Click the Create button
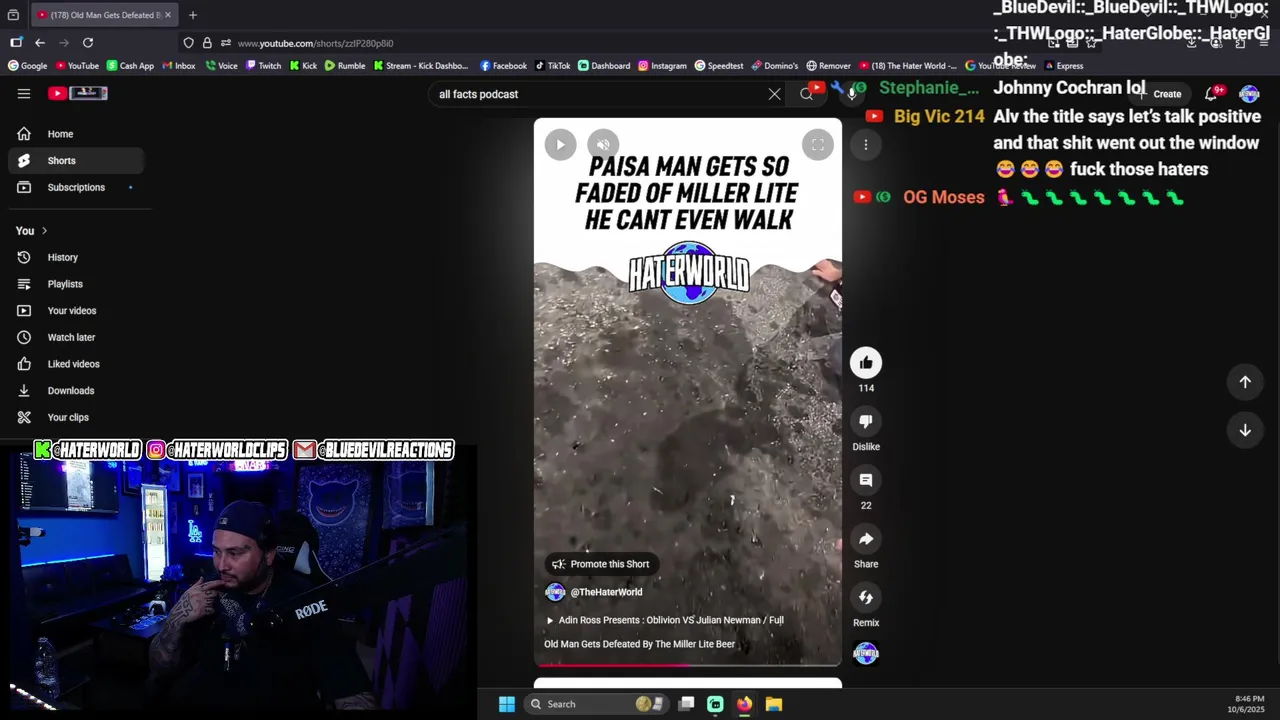This screenshot has width=1280, height=720. (1159, 94)
